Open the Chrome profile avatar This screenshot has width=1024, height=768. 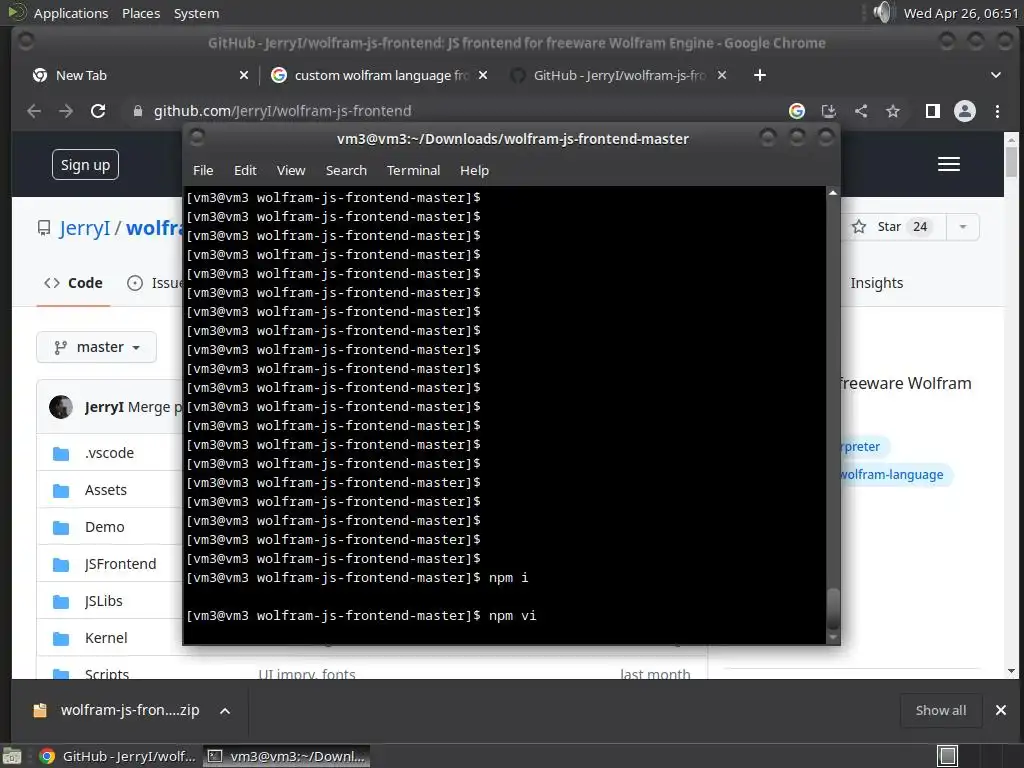[x=965, y=111]
